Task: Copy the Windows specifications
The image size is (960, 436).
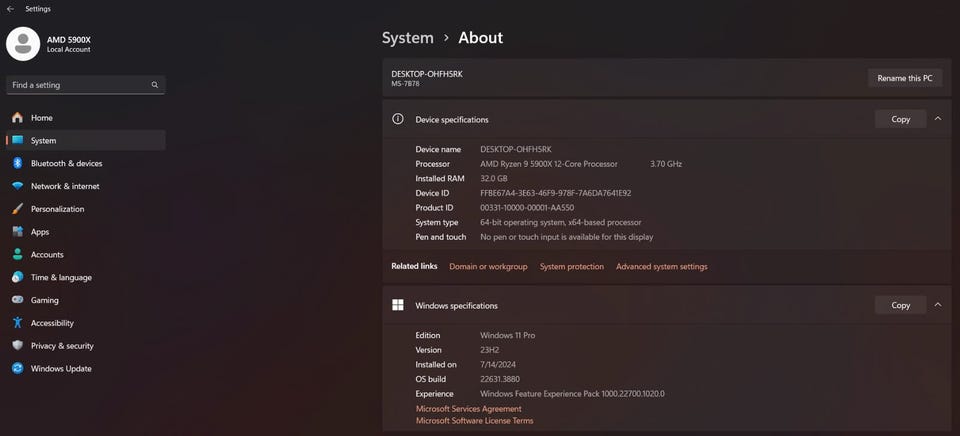Action: coord(900,305)
